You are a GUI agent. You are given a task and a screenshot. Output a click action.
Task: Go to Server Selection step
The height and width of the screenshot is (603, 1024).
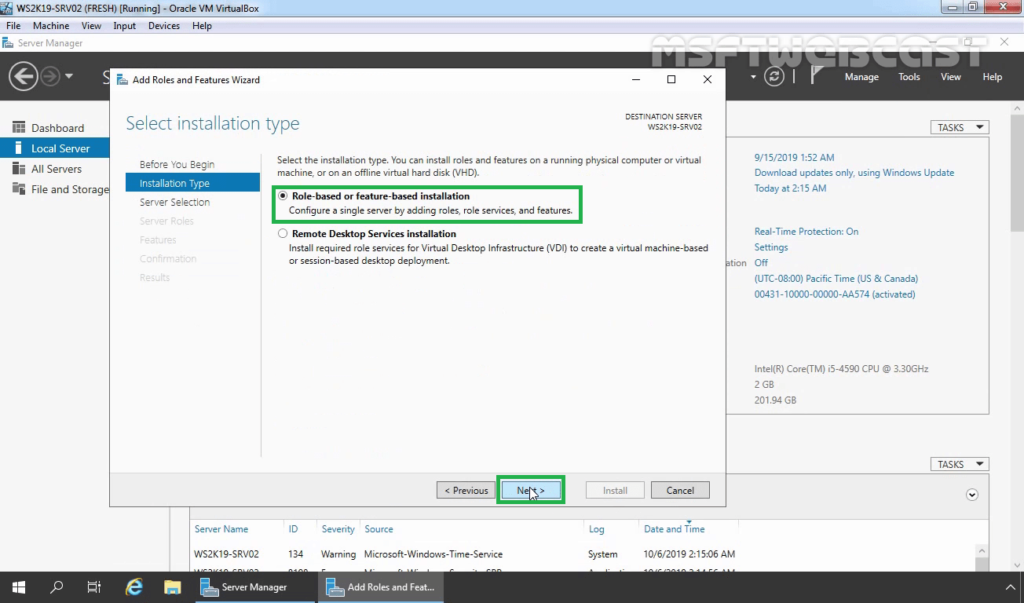pyautogui.click(x=174, y=202)
